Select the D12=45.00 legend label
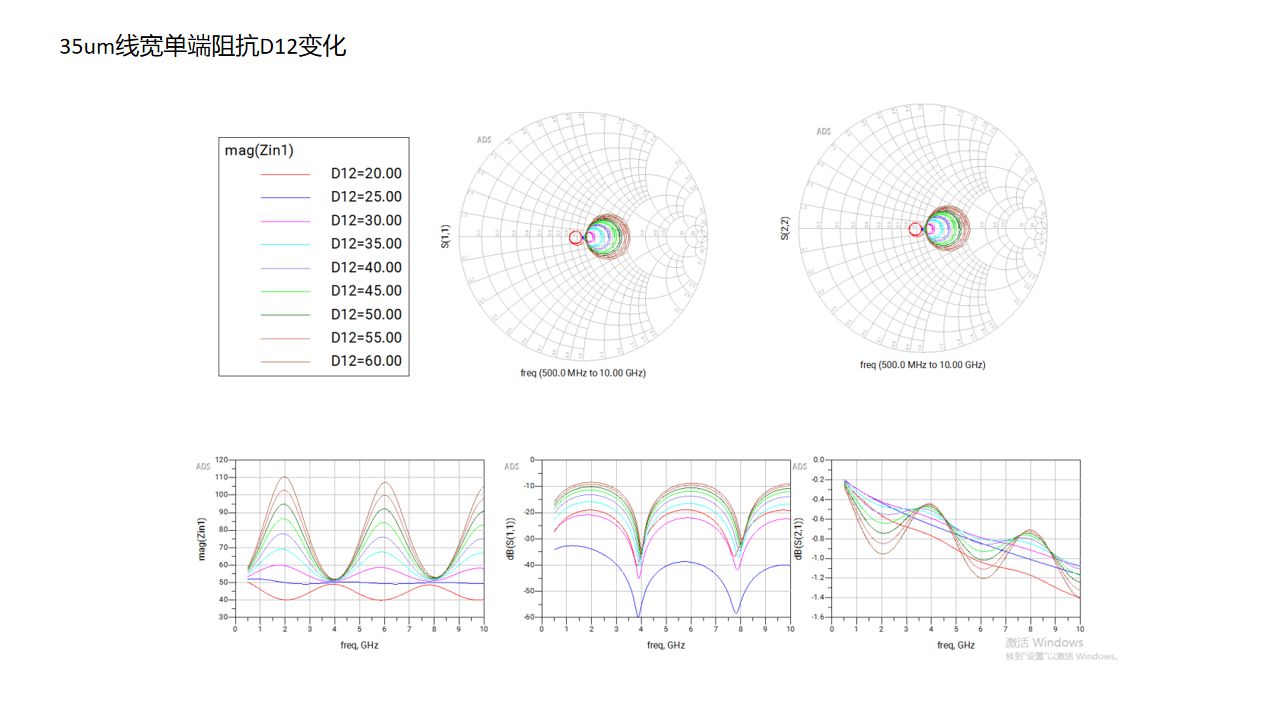 [x=366, y=291]
